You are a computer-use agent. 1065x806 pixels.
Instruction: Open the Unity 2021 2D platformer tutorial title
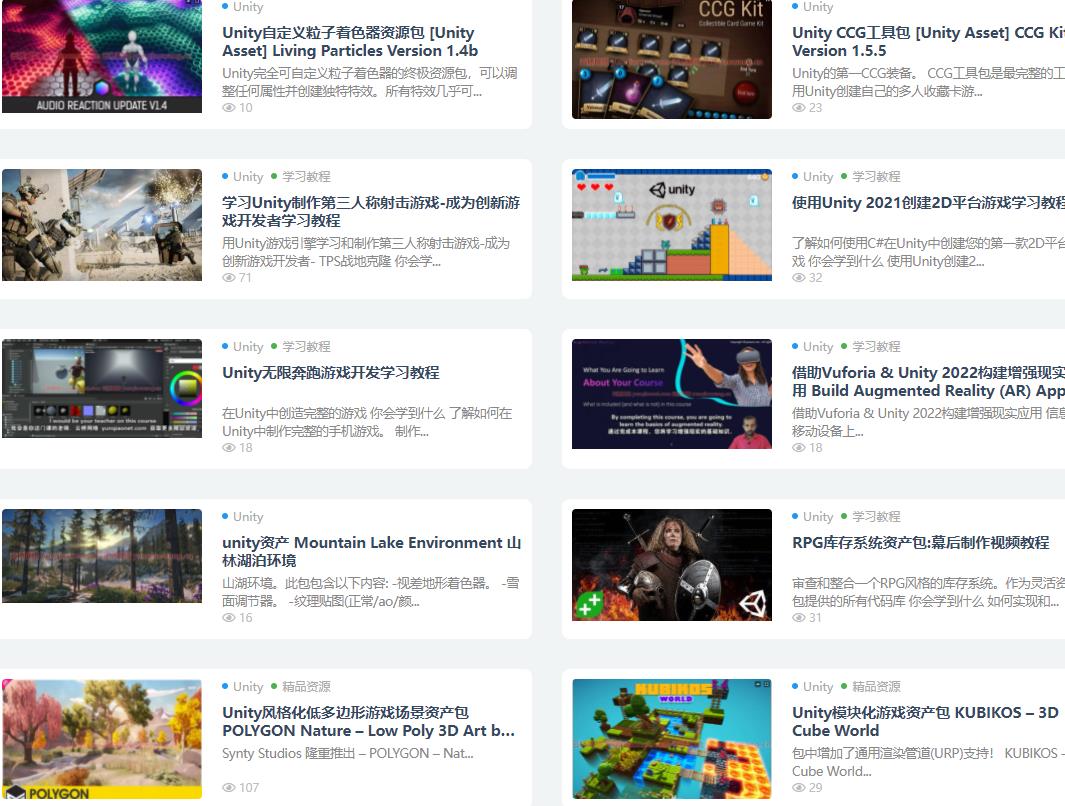[928, 202]
